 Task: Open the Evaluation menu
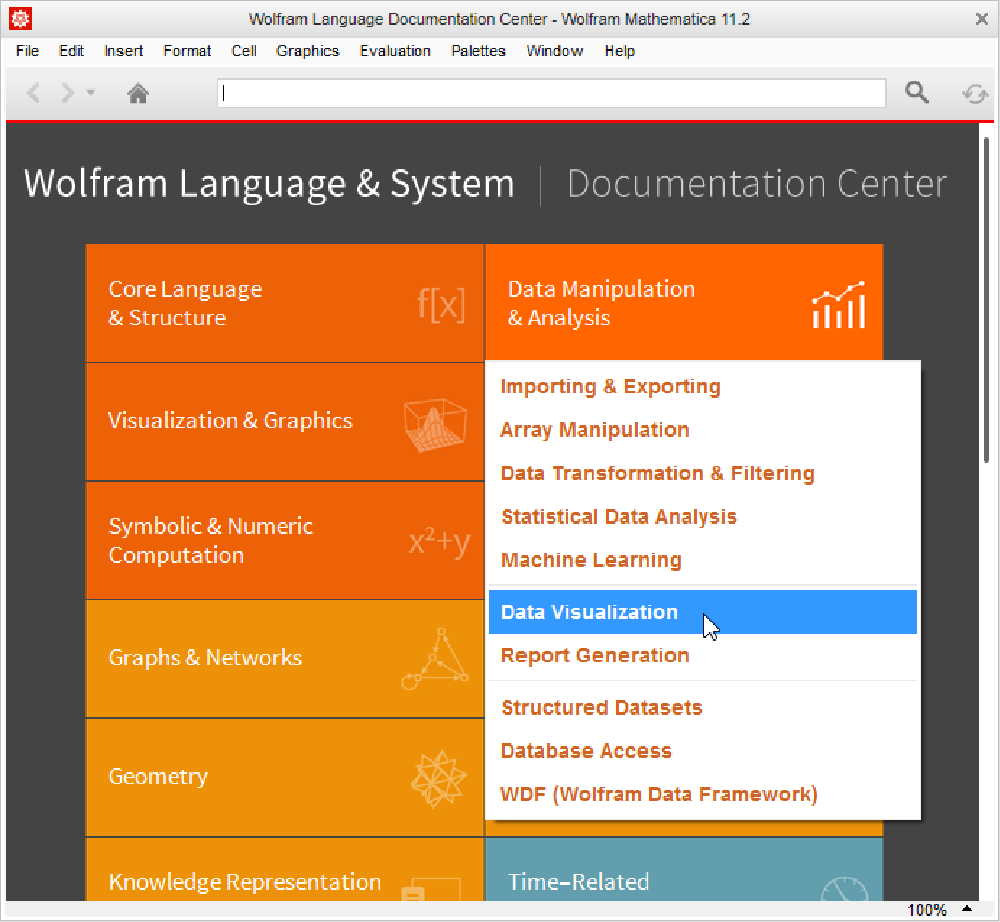[395, 51]
